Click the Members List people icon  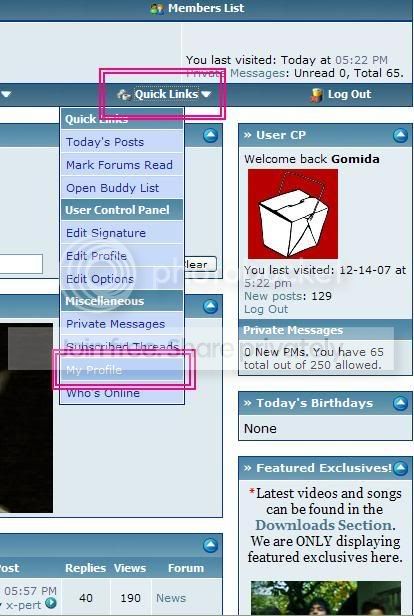tap(157, 9)
